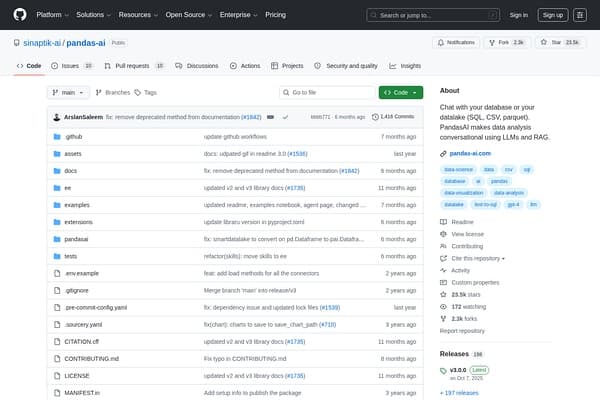The image size is (600, 400).
Task: Focus the Search or jump to field
Action: point(433,15)
